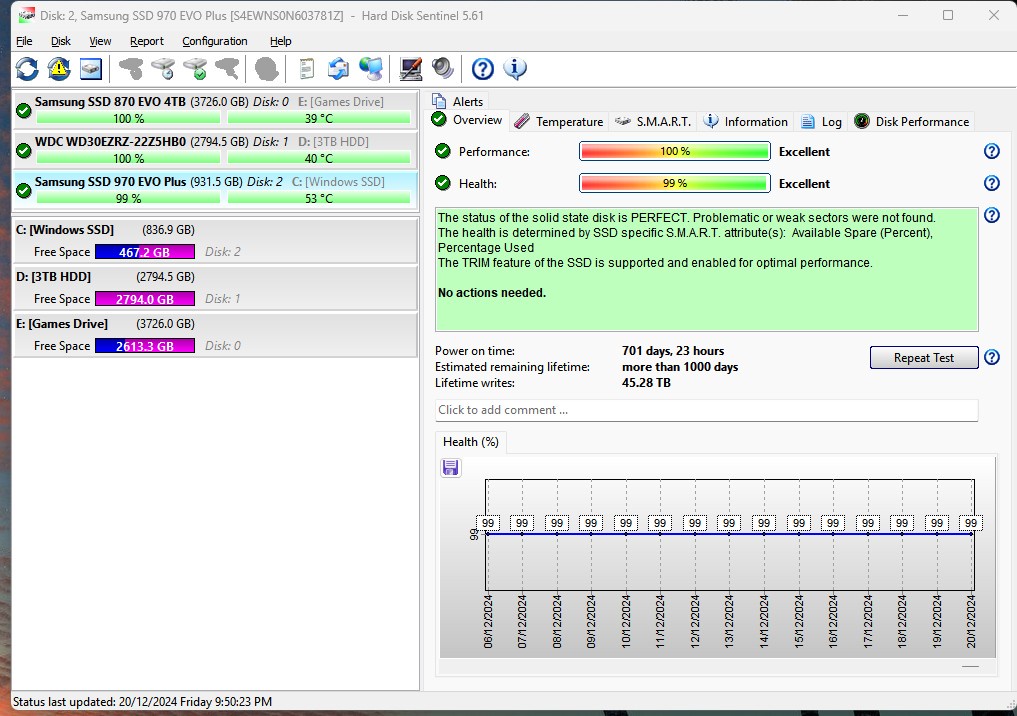Switch to the S.M.A.R.T. tab
Image resolution: width=1017 pixels, height=716 pixels.
(652, 121)
